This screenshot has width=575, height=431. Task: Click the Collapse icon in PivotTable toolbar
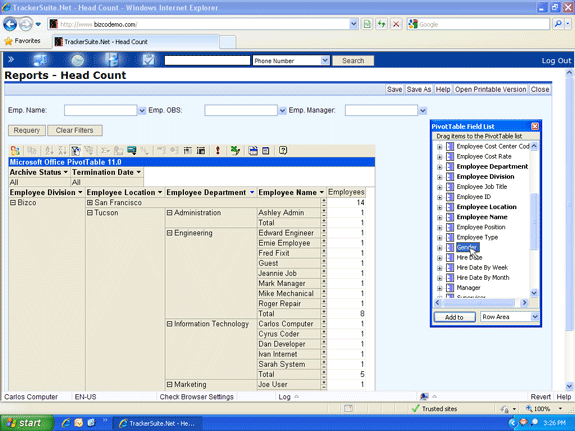click(x=161, y=150)
